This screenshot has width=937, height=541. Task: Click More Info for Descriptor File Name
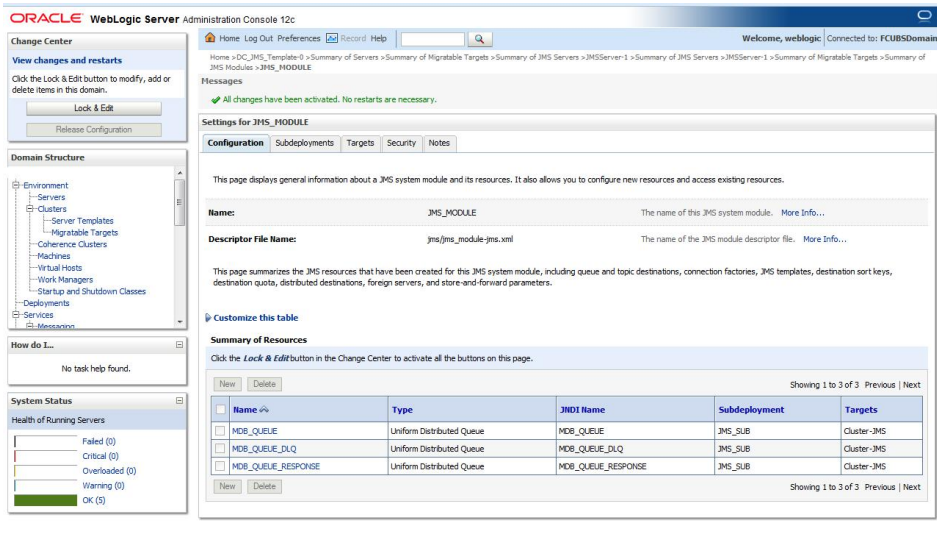(825, 239)
